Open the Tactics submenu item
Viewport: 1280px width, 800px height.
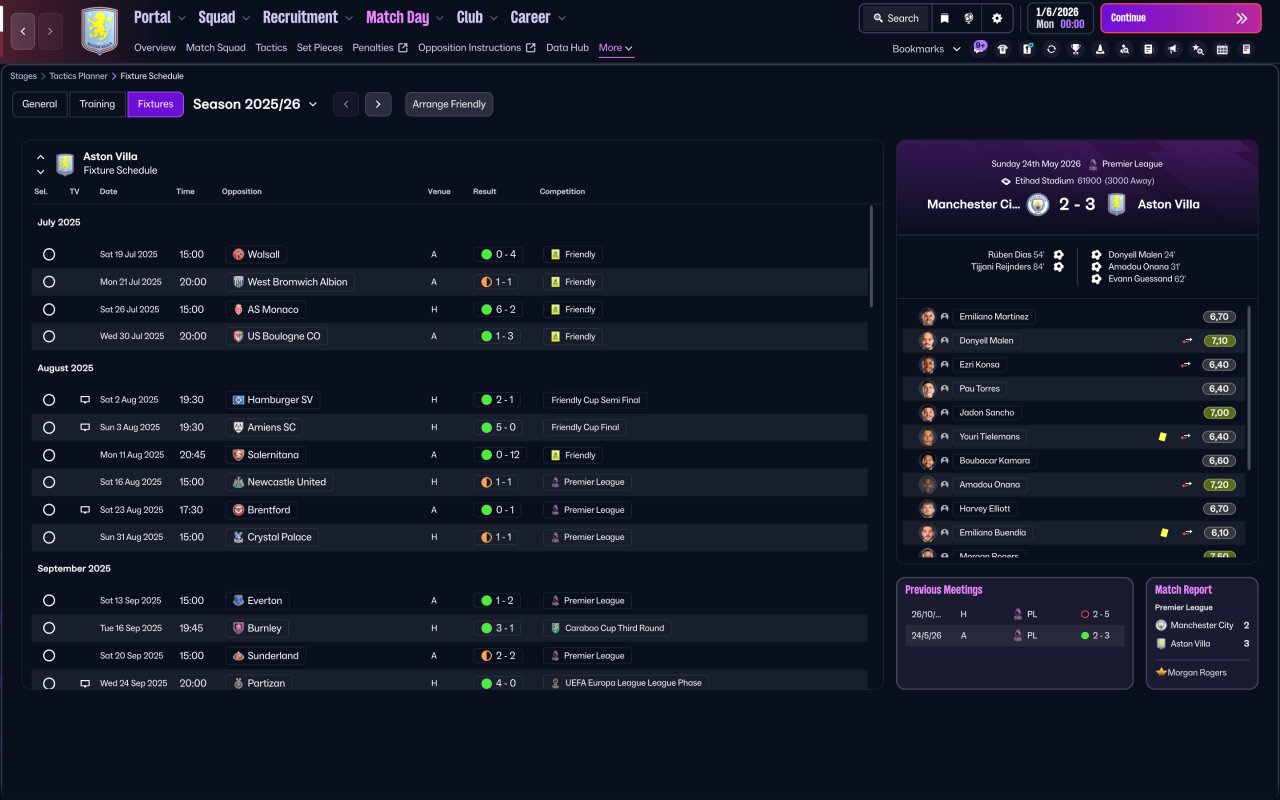click(x=271, y=48)
